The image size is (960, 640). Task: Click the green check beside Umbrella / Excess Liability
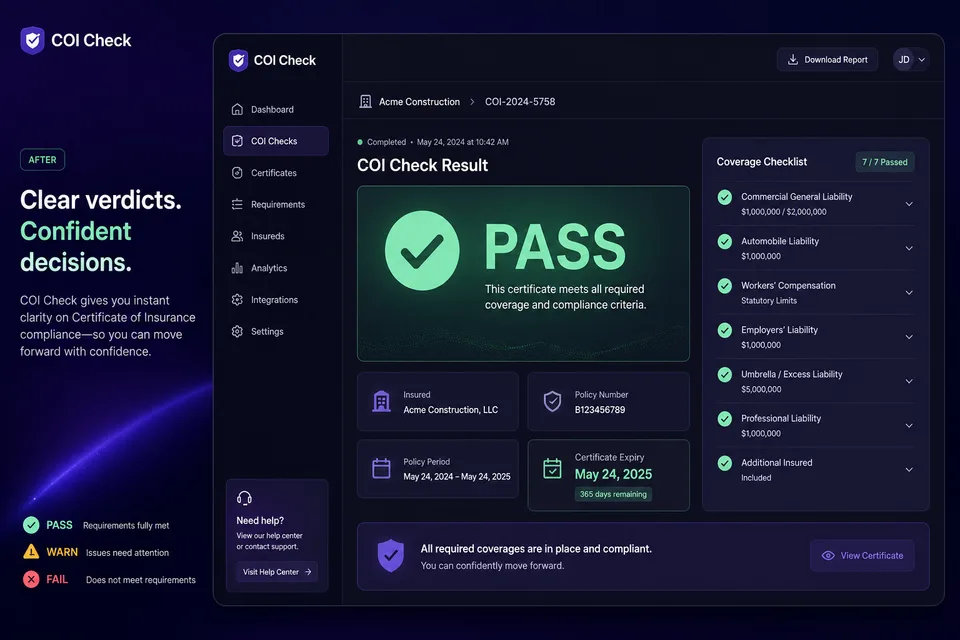[725, 374]
